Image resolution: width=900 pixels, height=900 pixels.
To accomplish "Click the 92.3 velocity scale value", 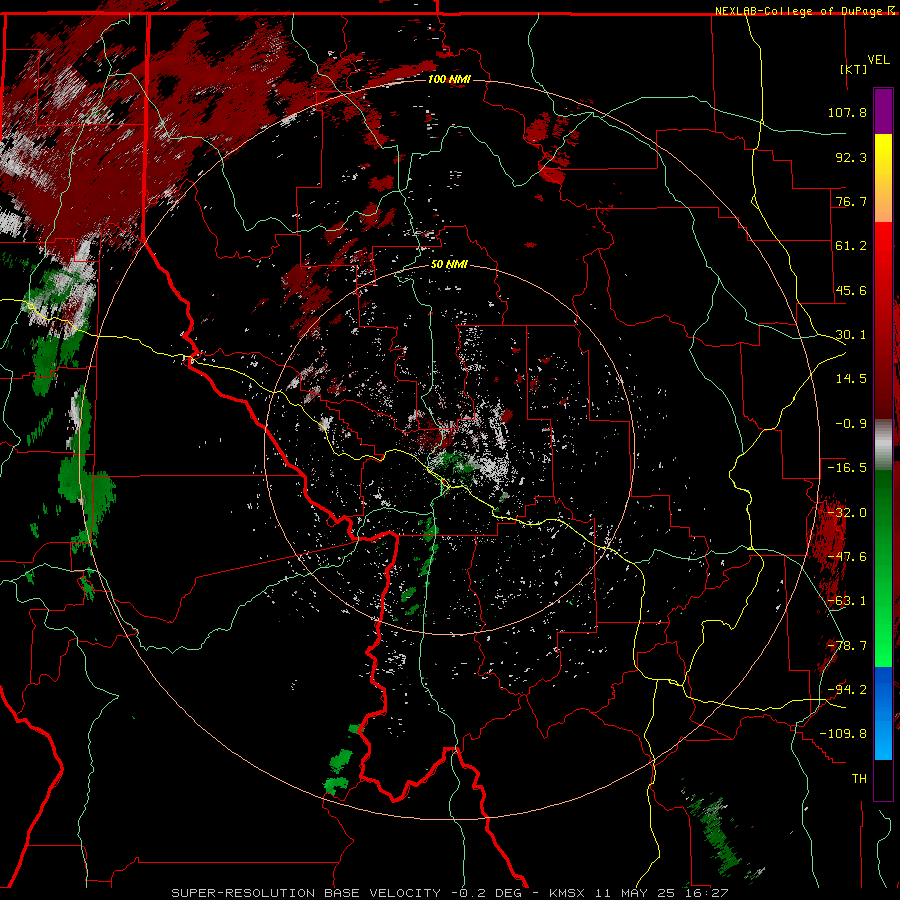I will click(x=851, y=157).
